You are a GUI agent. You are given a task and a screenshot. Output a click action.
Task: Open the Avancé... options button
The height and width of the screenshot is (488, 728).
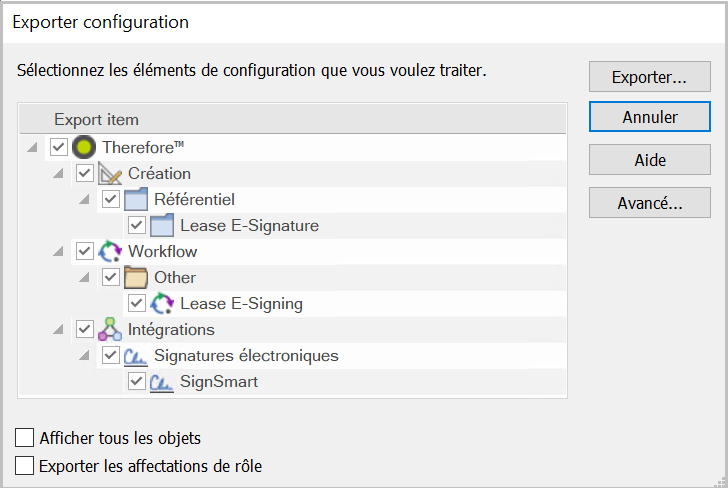click(x=650, y=203)
